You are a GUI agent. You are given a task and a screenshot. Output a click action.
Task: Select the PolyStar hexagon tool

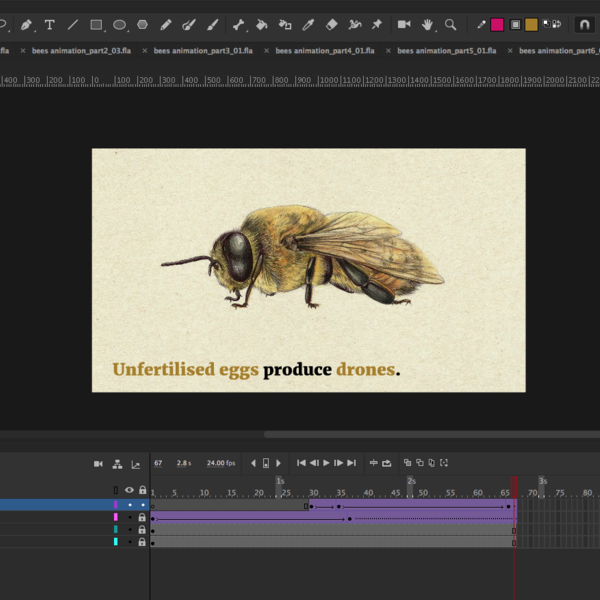point(142,25)
